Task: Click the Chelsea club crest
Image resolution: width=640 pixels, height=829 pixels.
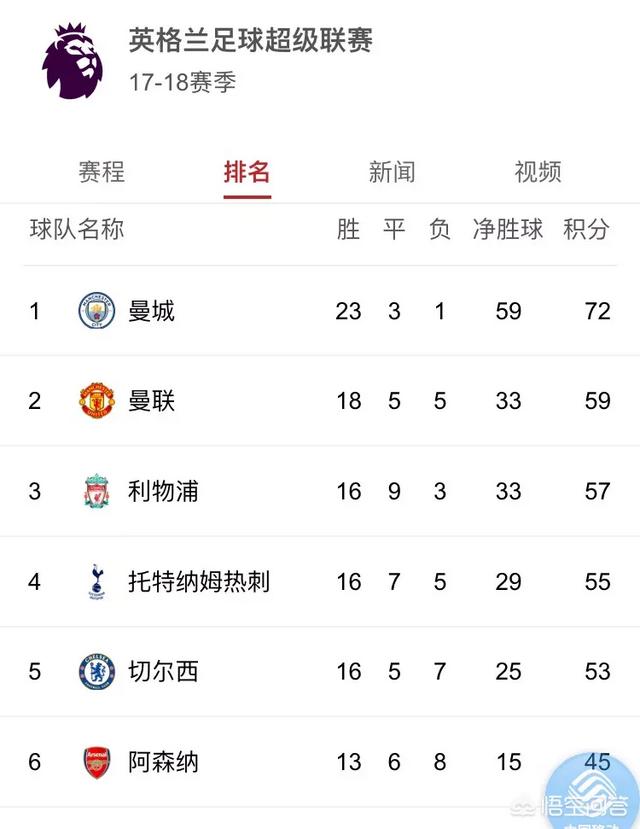Action: tap(97, 671)
